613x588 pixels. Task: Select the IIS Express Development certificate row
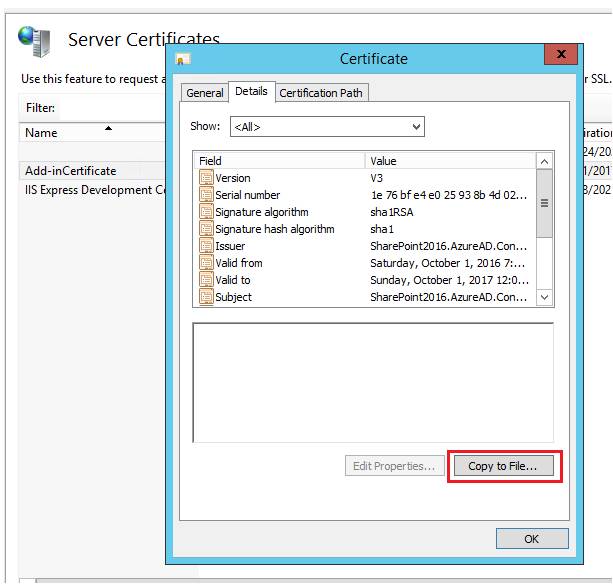(x=92, y=190)
